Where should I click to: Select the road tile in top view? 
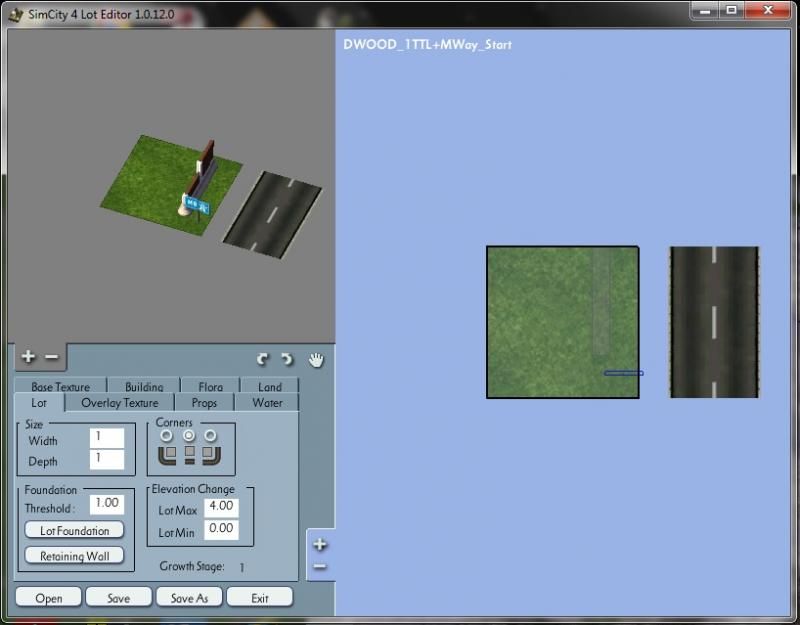pyautogui.click(x=714, y=322)
